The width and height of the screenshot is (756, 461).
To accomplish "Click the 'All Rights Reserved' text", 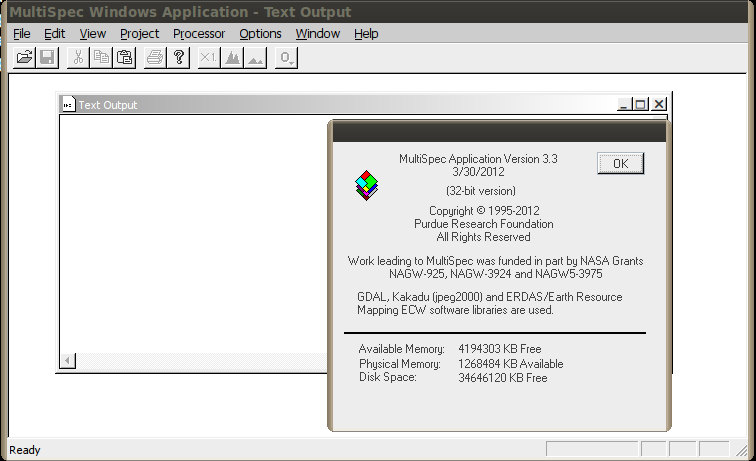I will pyautogui.click(x=483, y=237).
